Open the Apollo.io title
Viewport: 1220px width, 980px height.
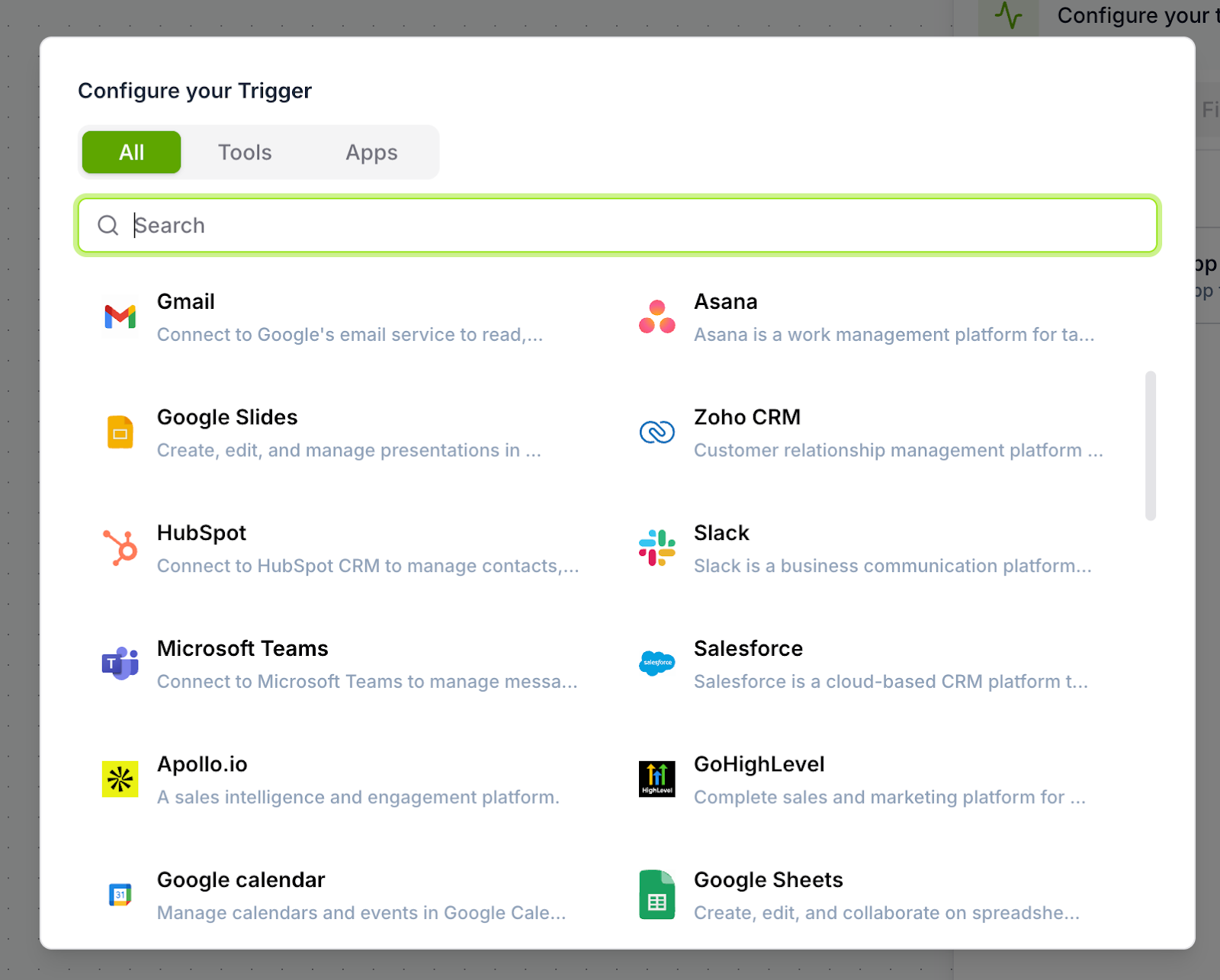click(202, 764)
